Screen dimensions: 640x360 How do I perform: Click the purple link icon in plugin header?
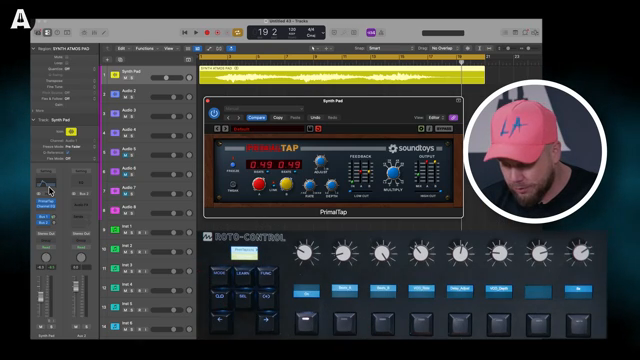[x=453, y=118]
